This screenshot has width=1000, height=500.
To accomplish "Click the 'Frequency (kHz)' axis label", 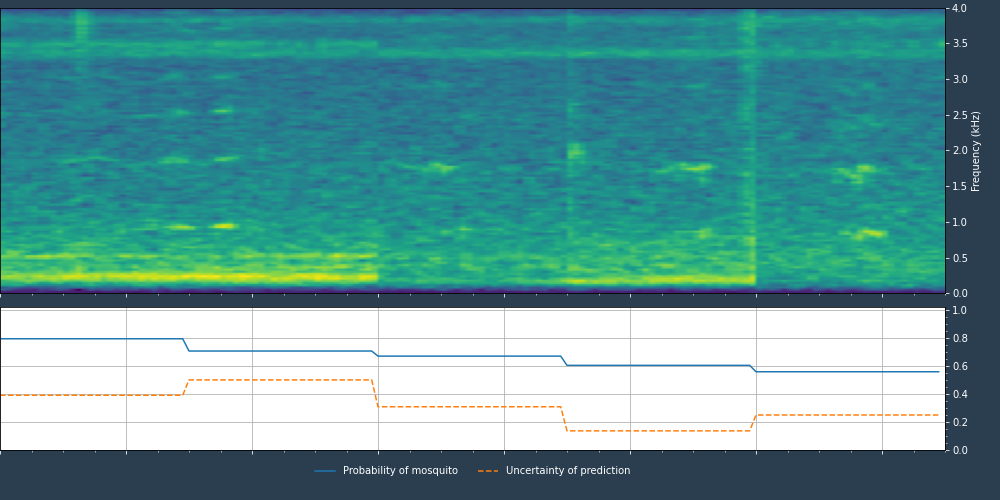I will [x=976, y=151].
